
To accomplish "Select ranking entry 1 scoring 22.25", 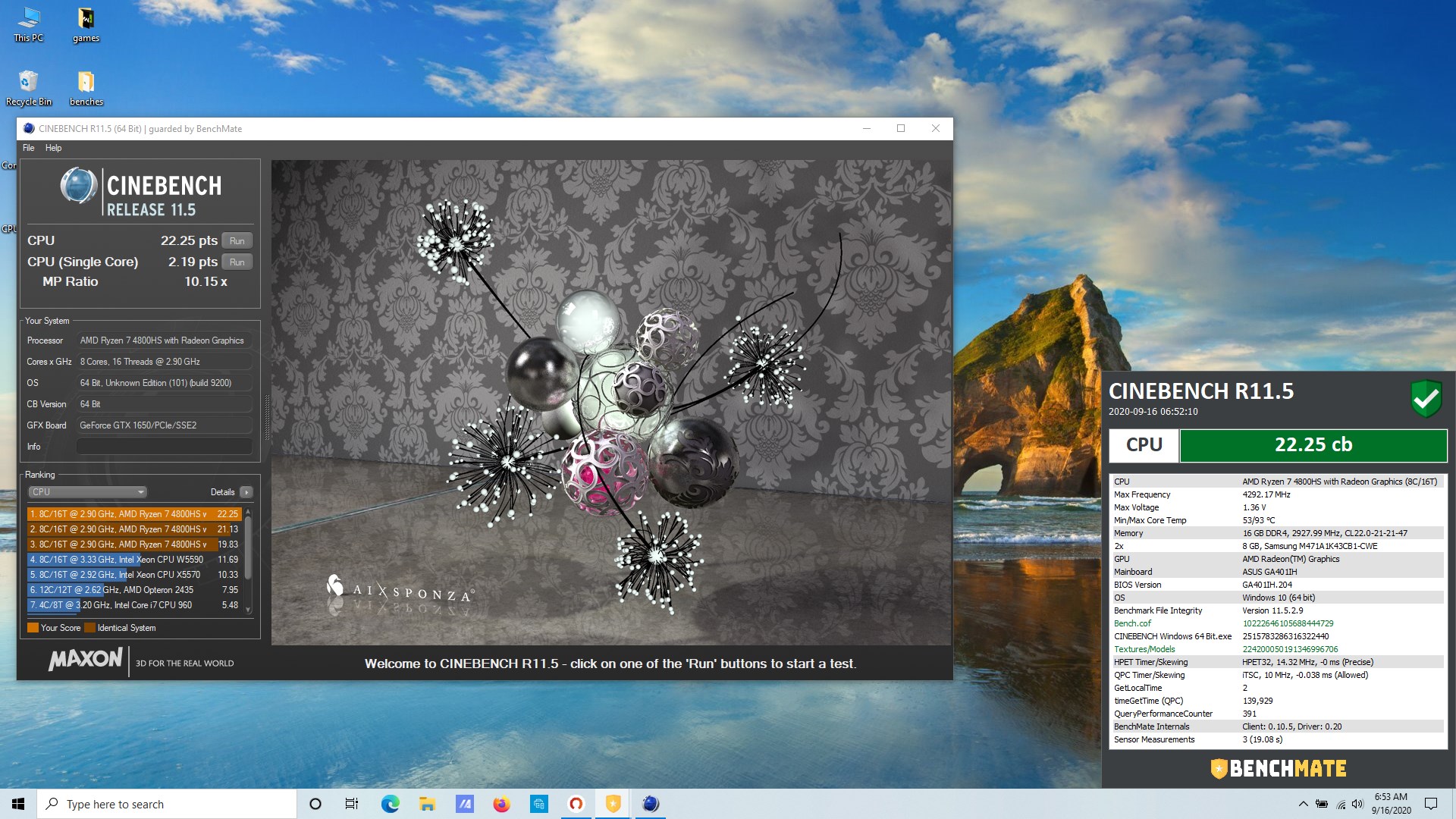I will point(134,513).
